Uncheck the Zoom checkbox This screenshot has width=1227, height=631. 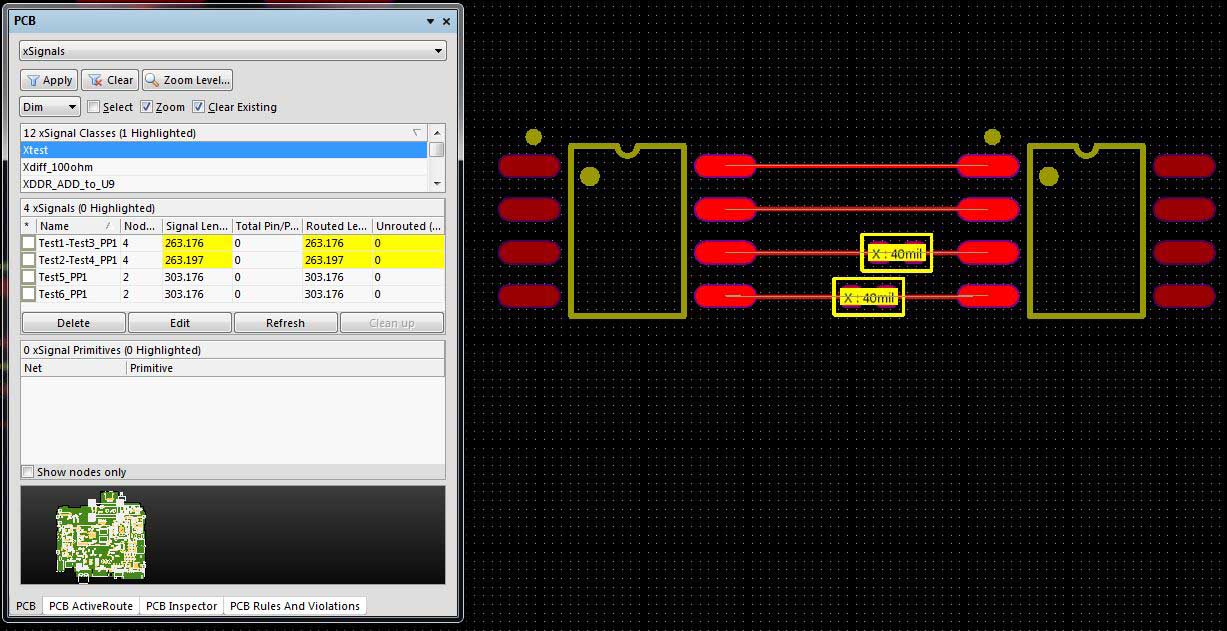(x=147, y=107)
